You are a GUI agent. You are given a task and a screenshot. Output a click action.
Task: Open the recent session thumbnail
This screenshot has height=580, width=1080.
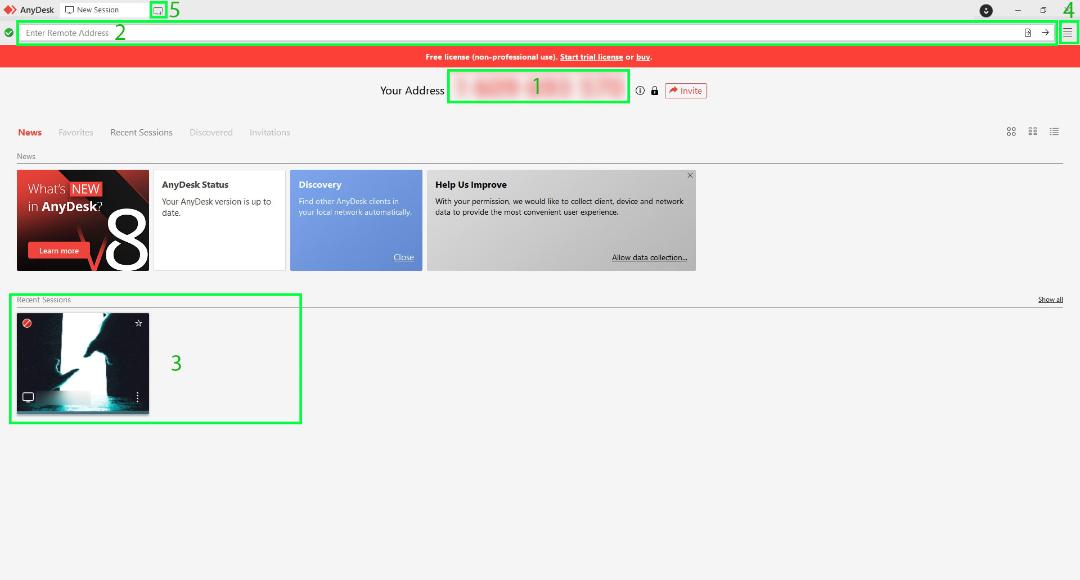83,363
